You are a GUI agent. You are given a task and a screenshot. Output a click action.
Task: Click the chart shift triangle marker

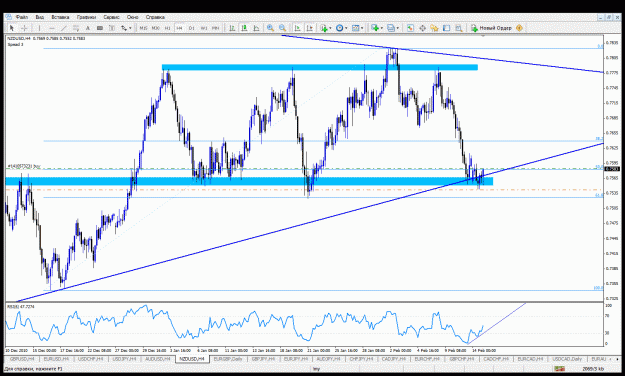[x=483, y=36]
